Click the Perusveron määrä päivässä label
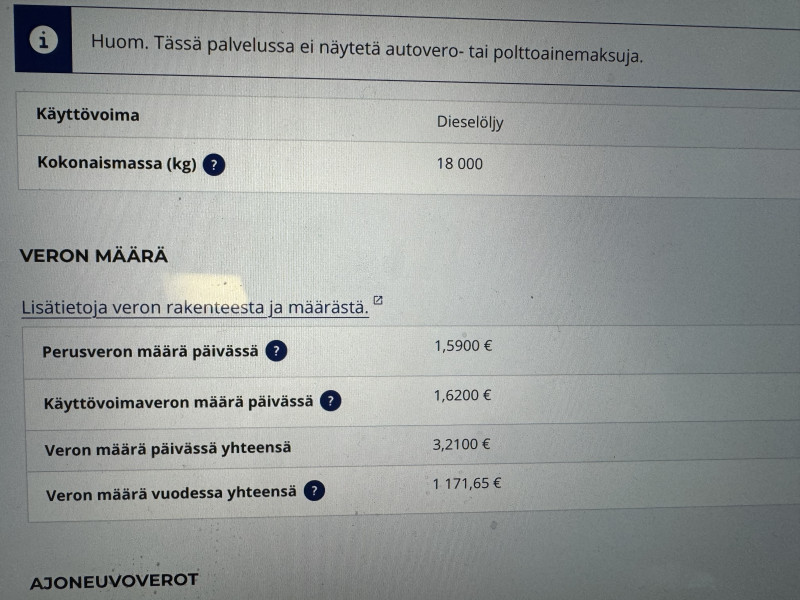 tap(150, 352)
